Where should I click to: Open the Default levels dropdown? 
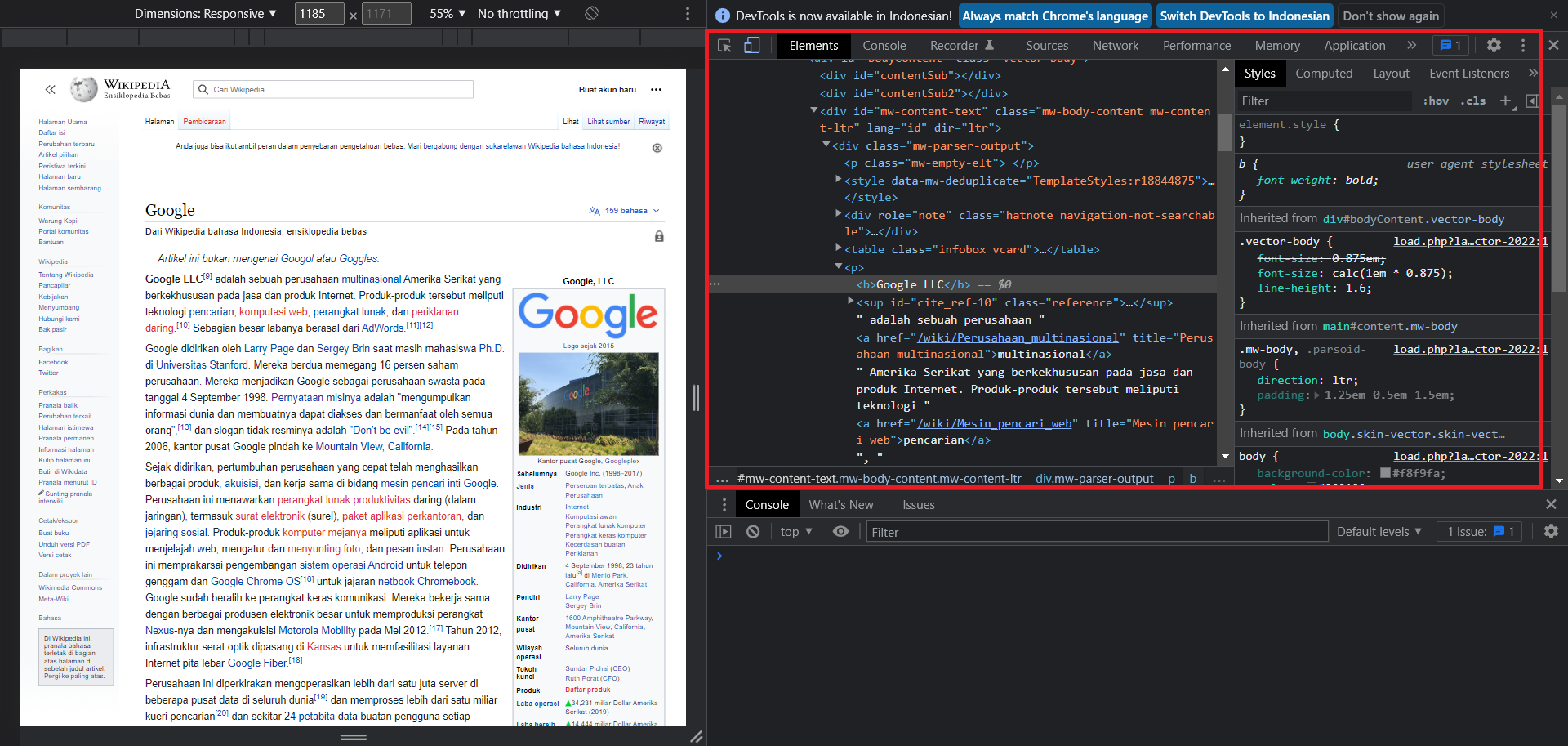pos(1379,532)
